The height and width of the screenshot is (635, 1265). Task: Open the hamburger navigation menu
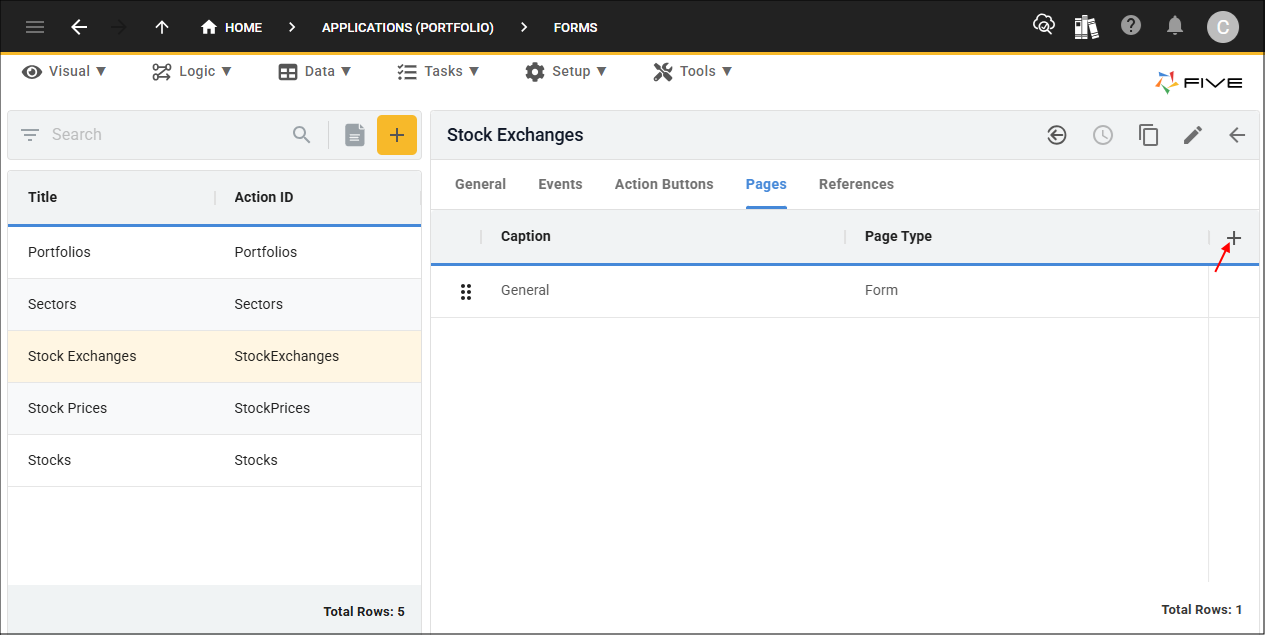[x=35, y=27]
